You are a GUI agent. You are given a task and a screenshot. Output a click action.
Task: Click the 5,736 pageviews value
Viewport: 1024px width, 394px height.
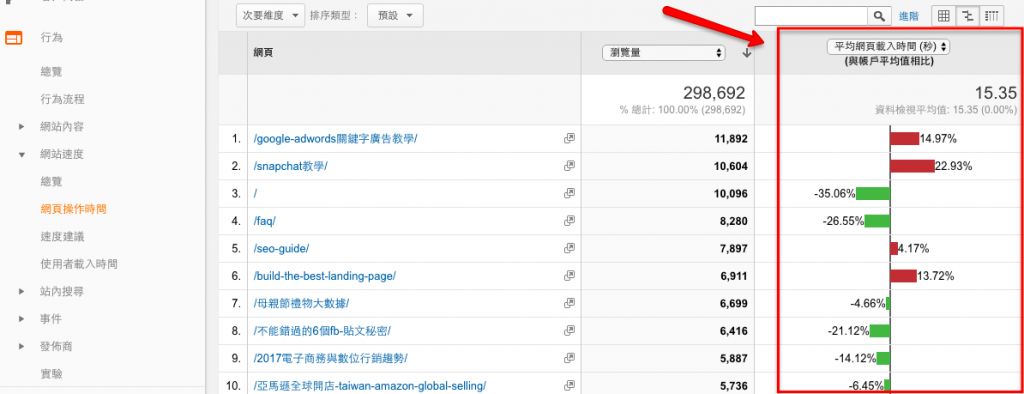733,386
